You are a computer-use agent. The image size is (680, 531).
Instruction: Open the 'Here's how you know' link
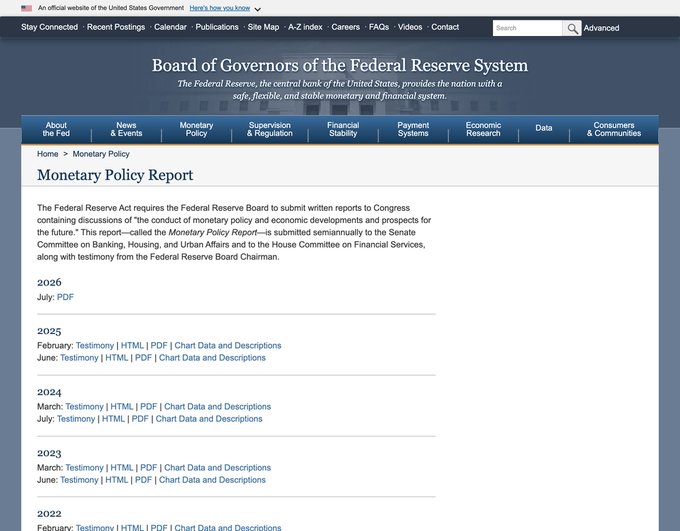pyautogui.click(x=219, y=8)
